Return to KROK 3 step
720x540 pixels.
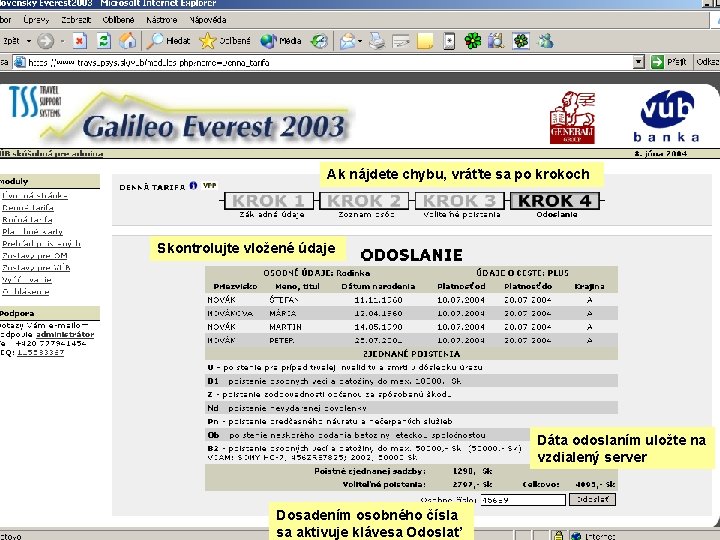(x=460, y=201)
